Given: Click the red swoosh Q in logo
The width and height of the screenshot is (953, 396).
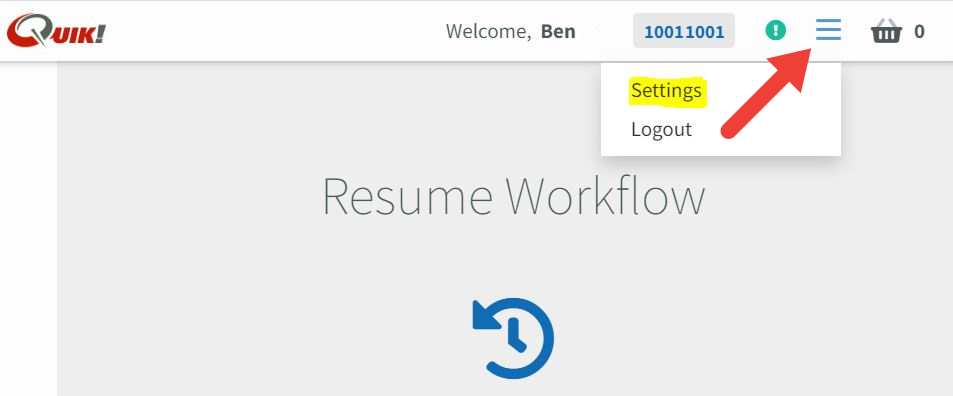Looking at the screenshot, I should (29, 30).
